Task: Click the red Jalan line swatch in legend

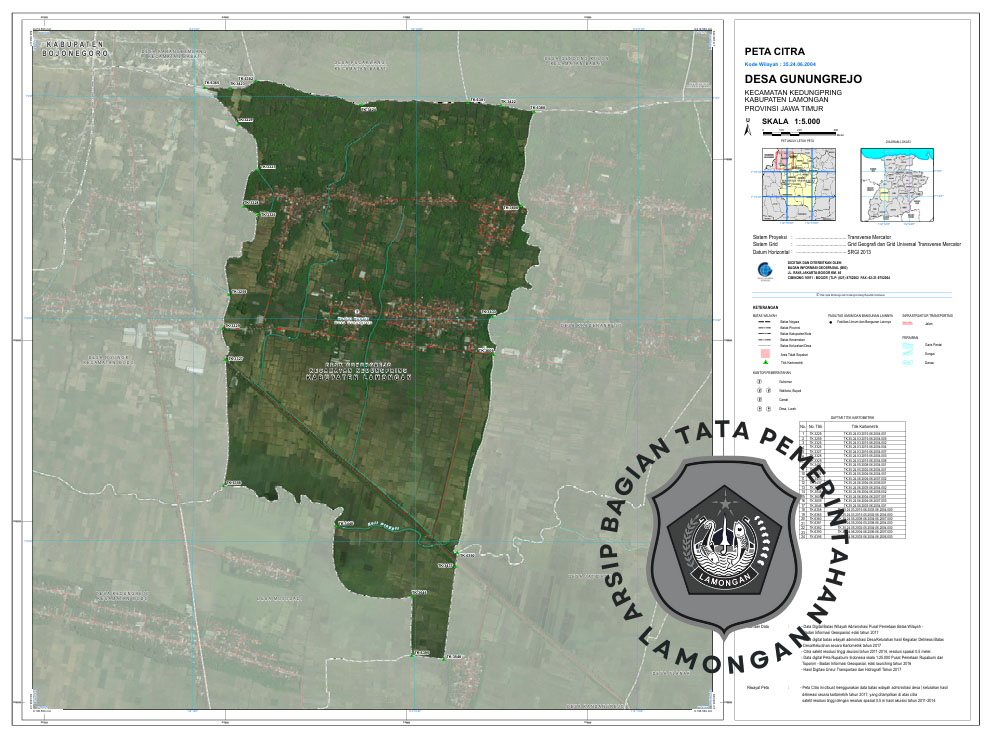Action: (x=909, y=323)
